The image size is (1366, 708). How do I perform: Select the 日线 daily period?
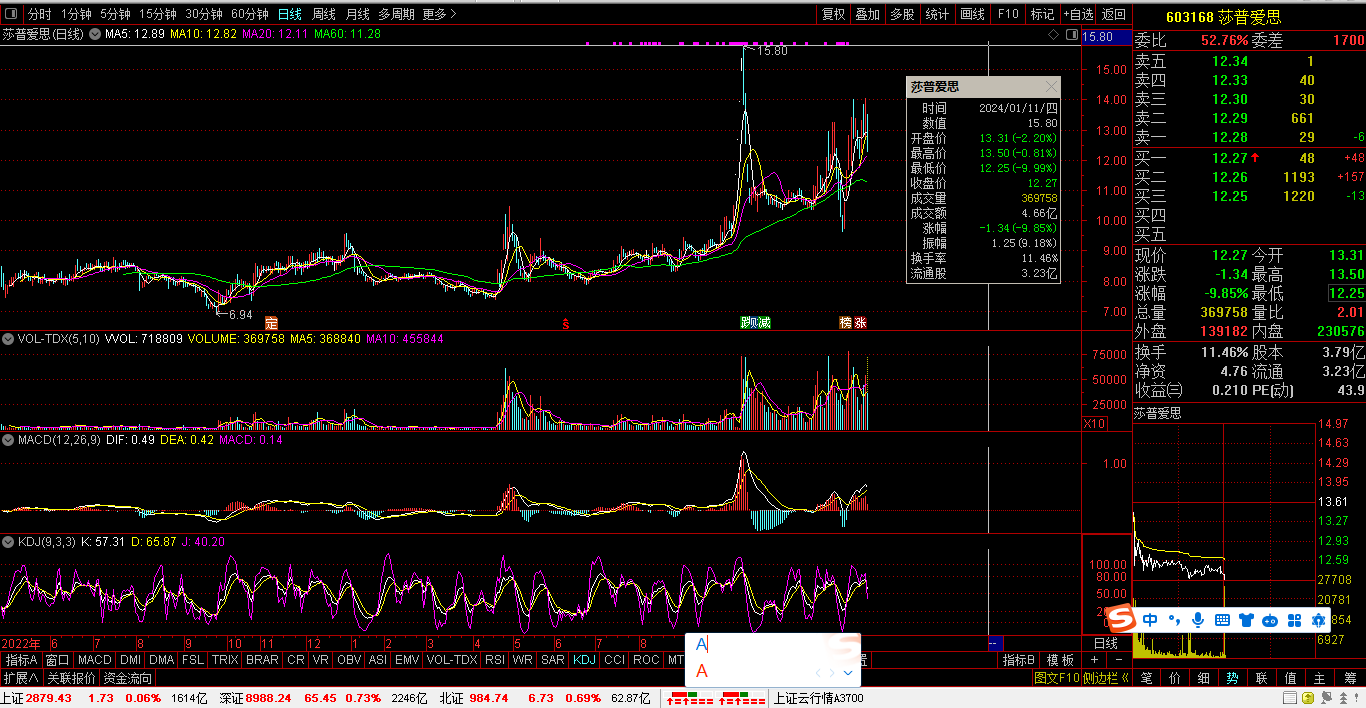290,14
